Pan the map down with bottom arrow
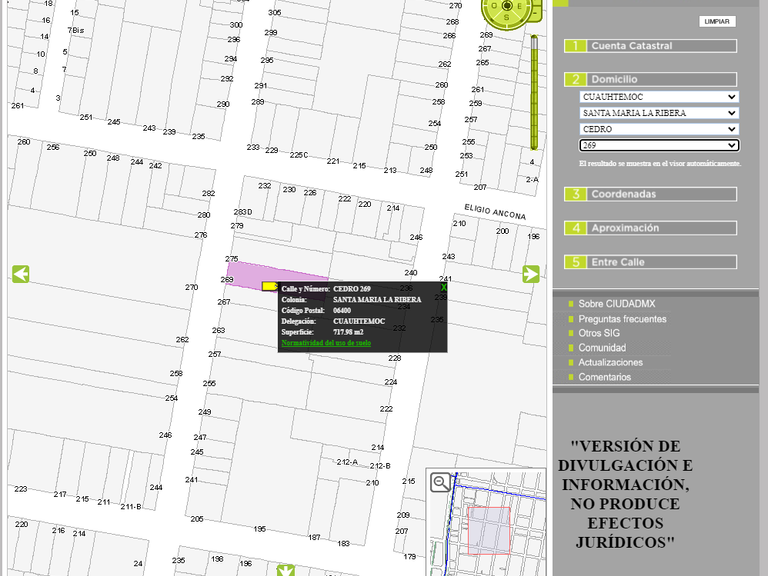768x576 pixels. [286, 570]
